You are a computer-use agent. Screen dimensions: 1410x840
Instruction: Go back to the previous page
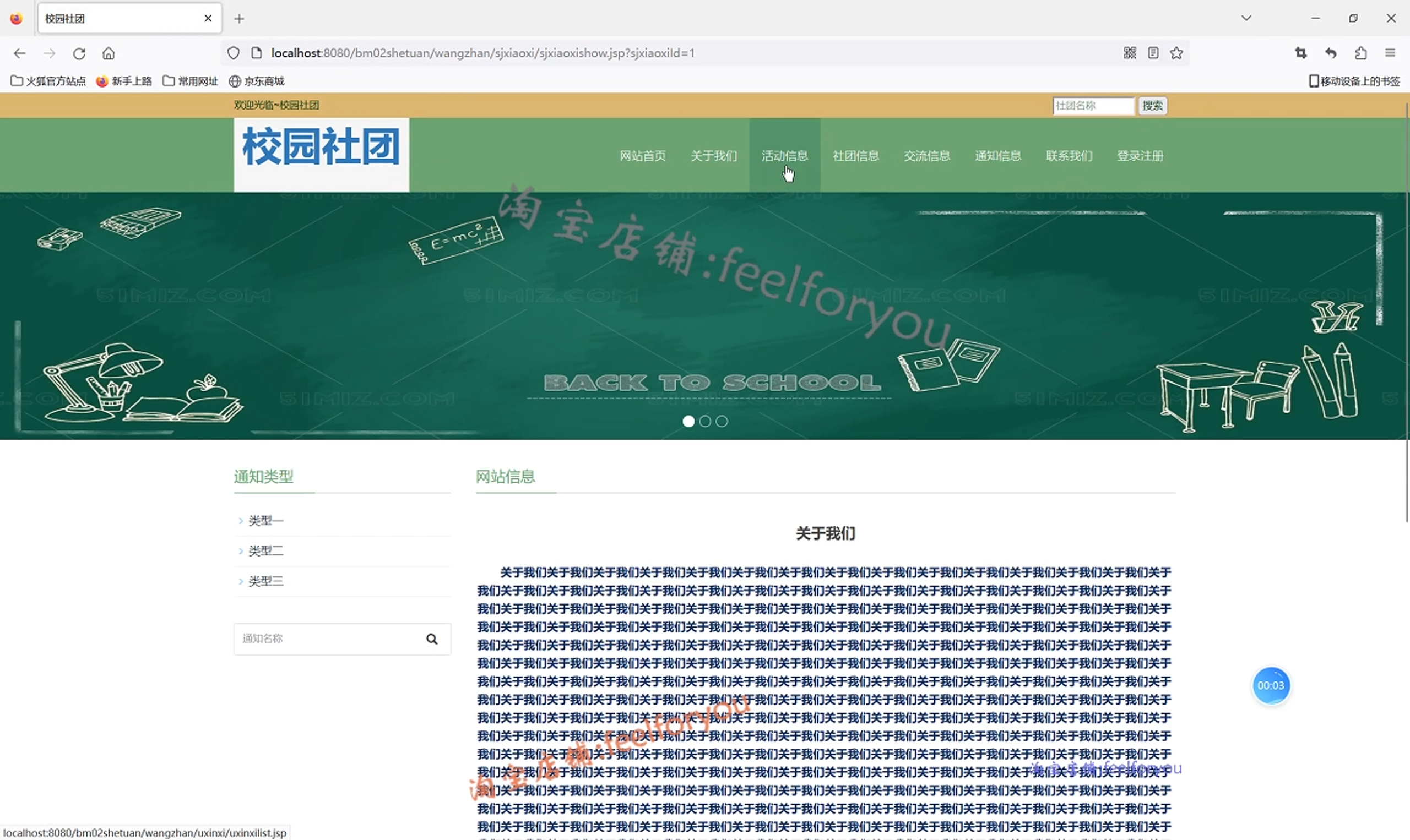tap(20, 53)
